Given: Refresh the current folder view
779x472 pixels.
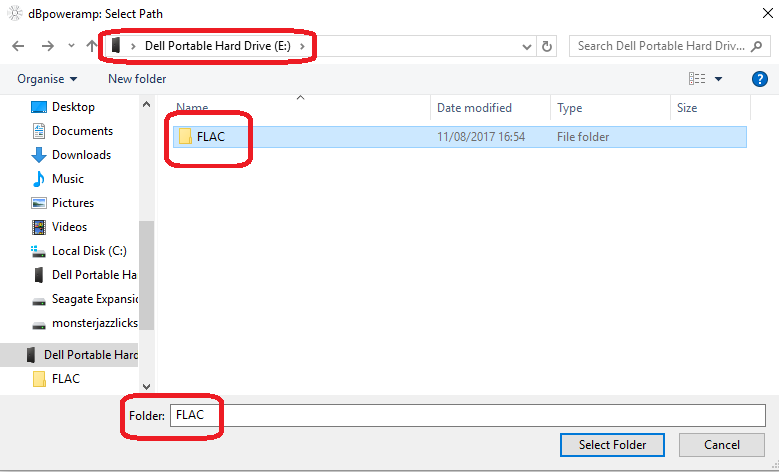Looking at the screenshot, I should pyautogui.click(x=547, y=46).
